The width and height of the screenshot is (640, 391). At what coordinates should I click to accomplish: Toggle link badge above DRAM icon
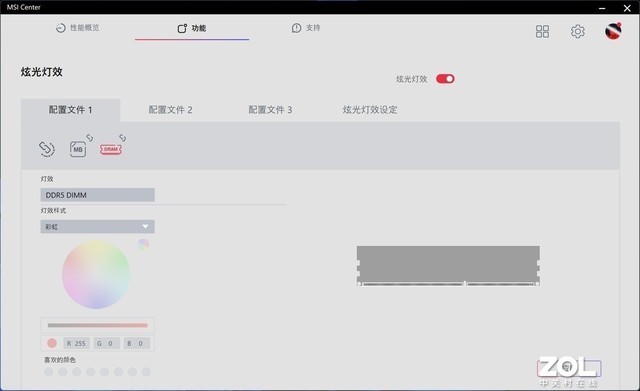click(122, 138)
